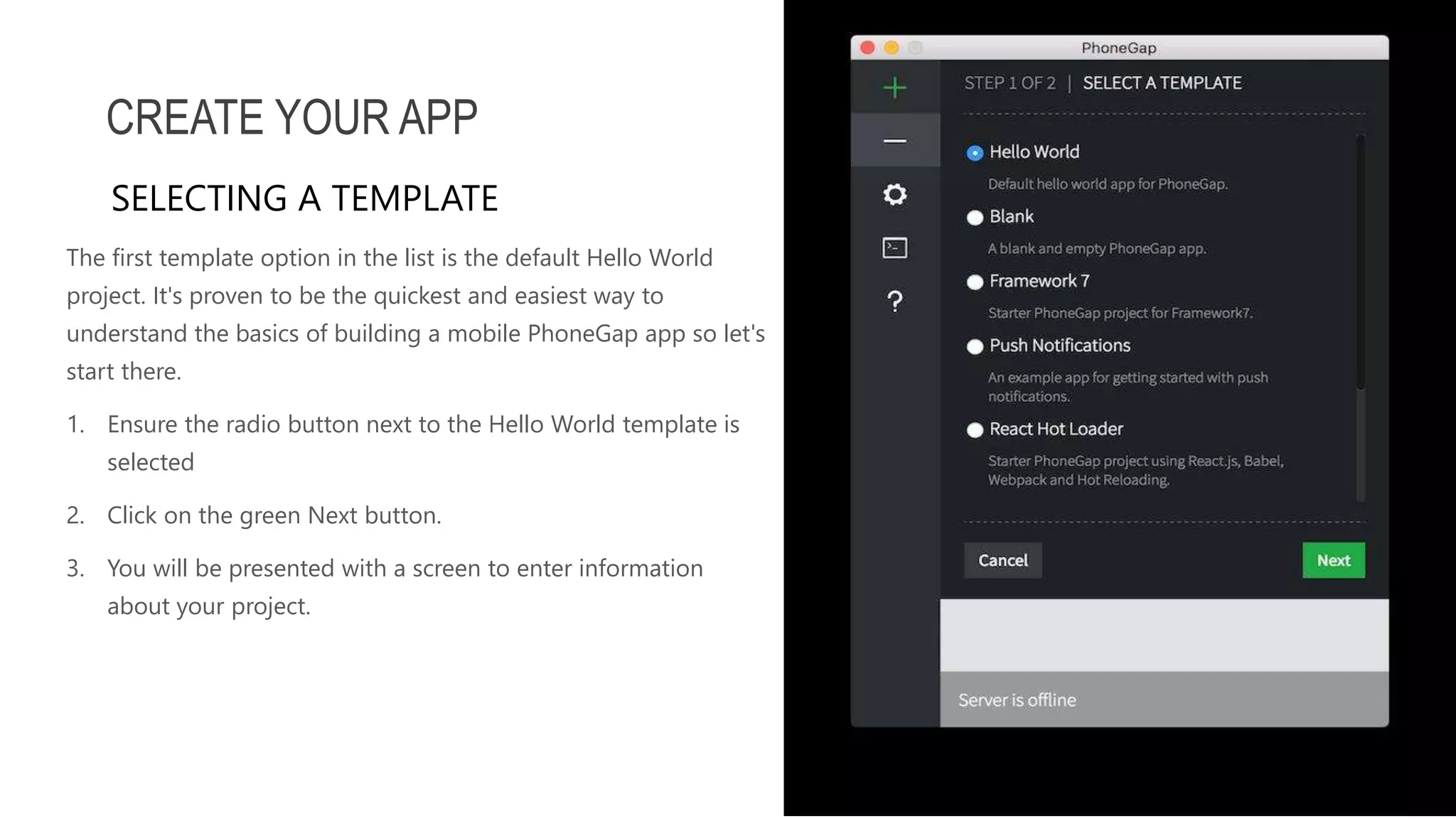Select the Blank template radio button
Image resolution: width=1456 pixels, height=819 pixels.
point(975,218)
